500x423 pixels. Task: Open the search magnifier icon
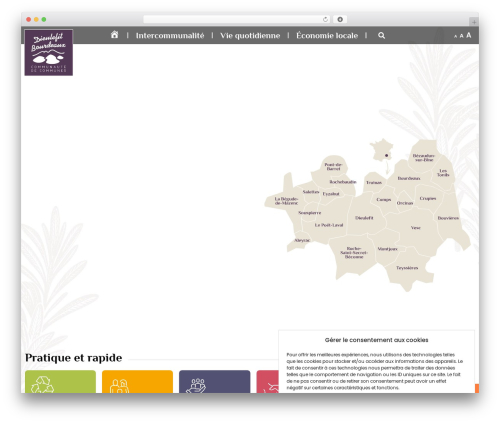coord(381,35)
